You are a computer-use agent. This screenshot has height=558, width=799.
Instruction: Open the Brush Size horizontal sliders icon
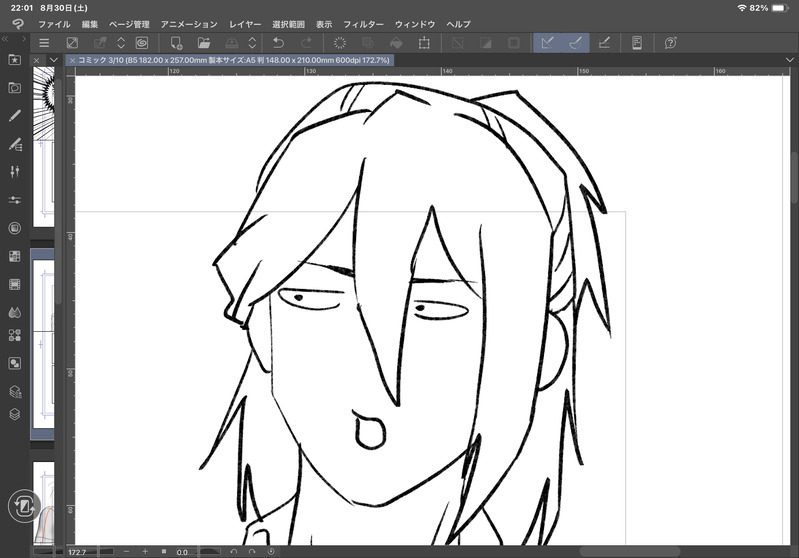coord(15,200)
